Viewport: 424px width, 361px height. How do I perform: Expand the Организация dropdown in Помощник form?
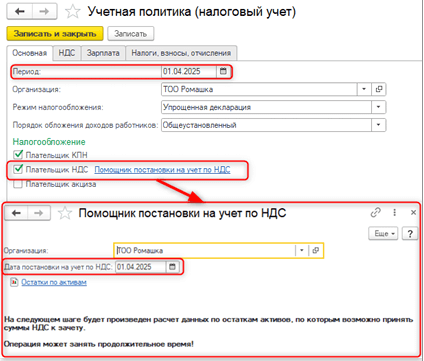pyautogui.click(x=302, y=250)
